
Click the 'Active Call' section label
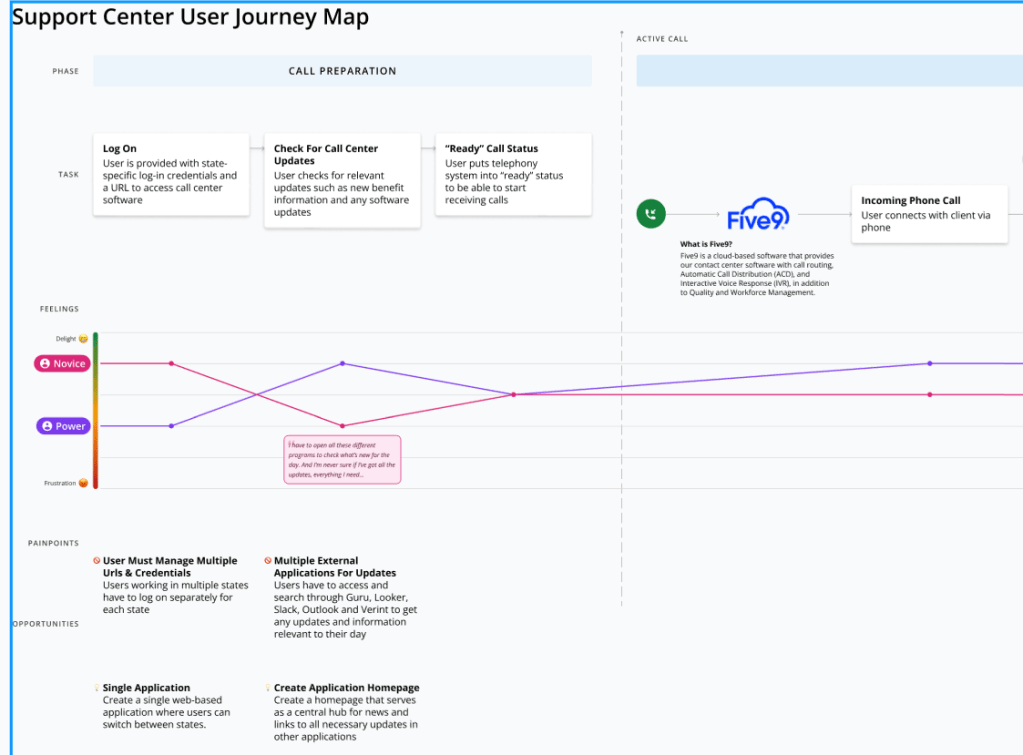662,39
